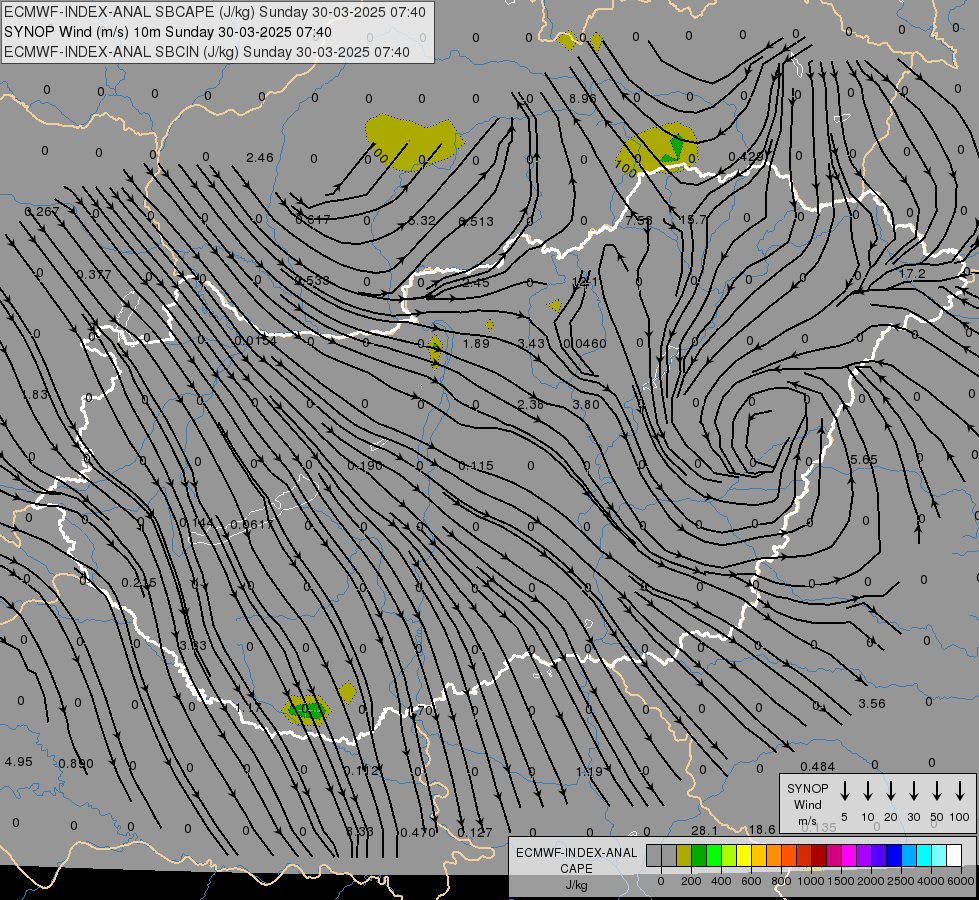Click the 1000 tick label on the CAPE scale
979x900 pixels.
[810, 881]
